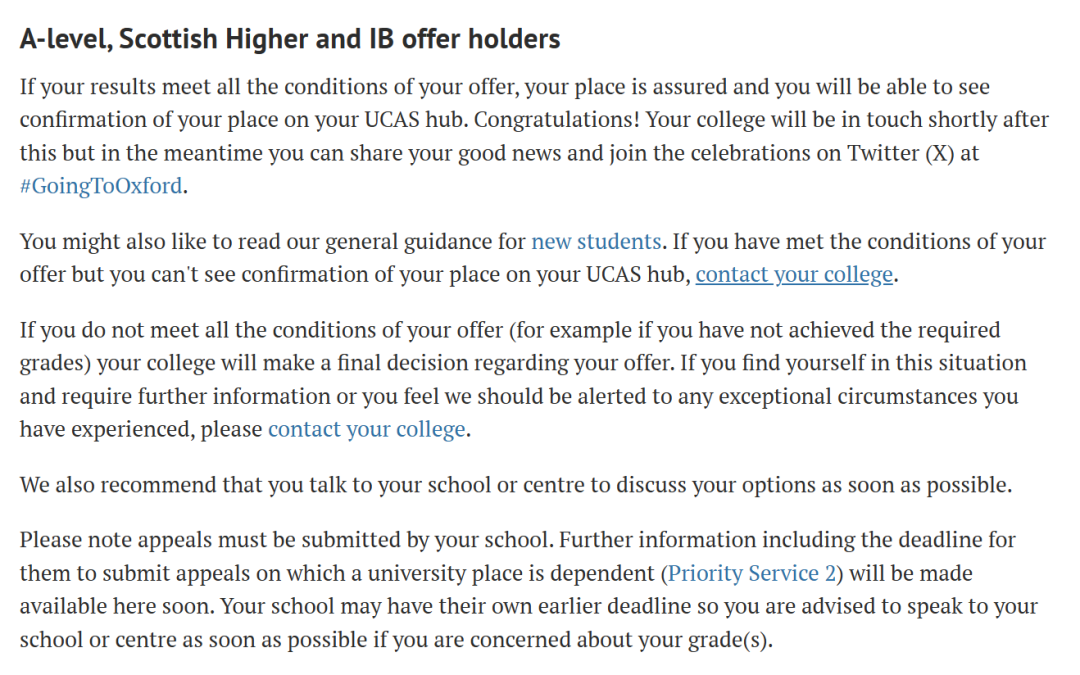Click the words 'final decision regarding your offer'
Viewport: 1080px width, 675px height.
[x=504, y=364]
